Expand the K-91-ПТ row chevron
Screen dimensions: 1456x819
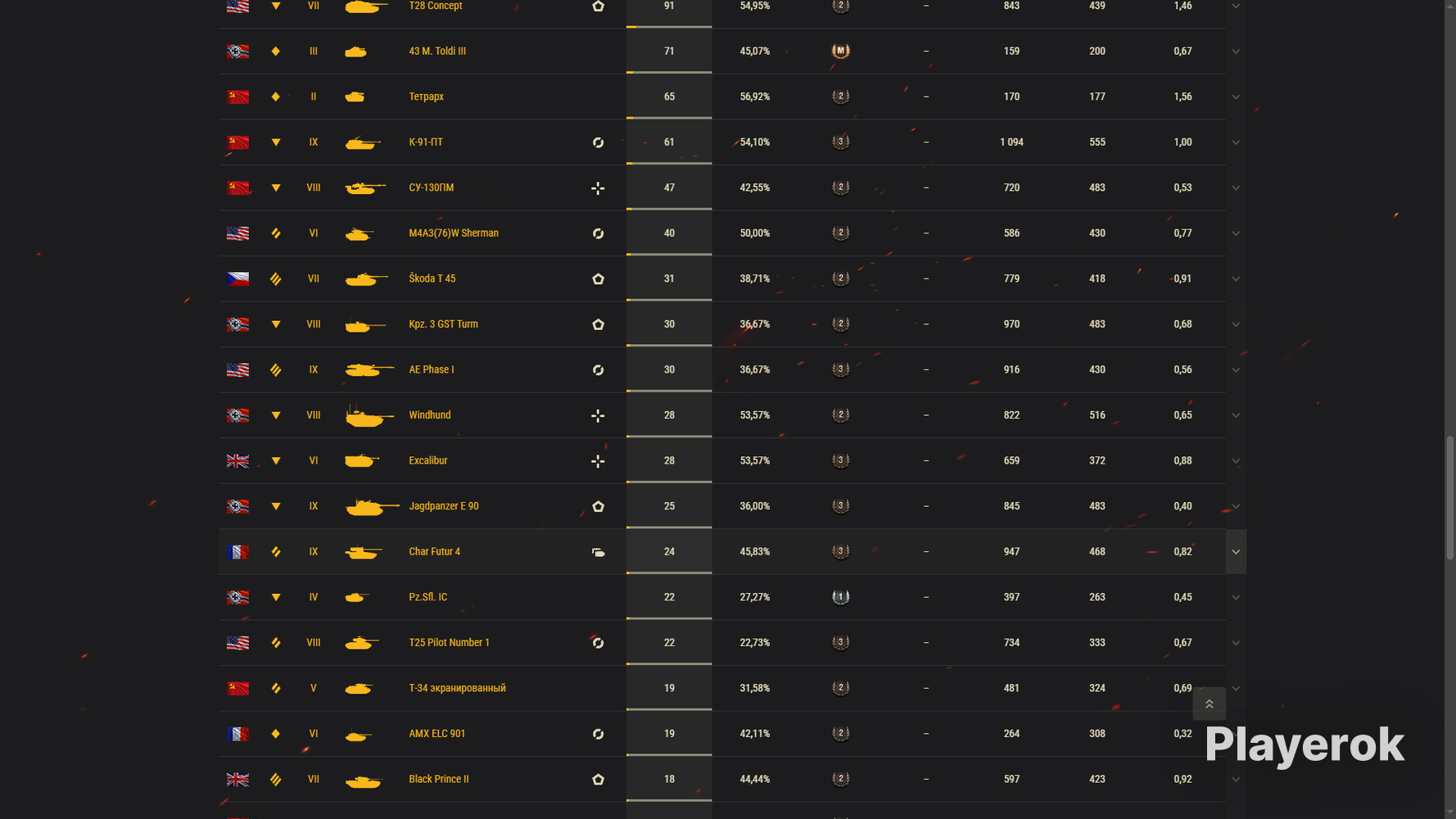click(x=1236, y=143)
